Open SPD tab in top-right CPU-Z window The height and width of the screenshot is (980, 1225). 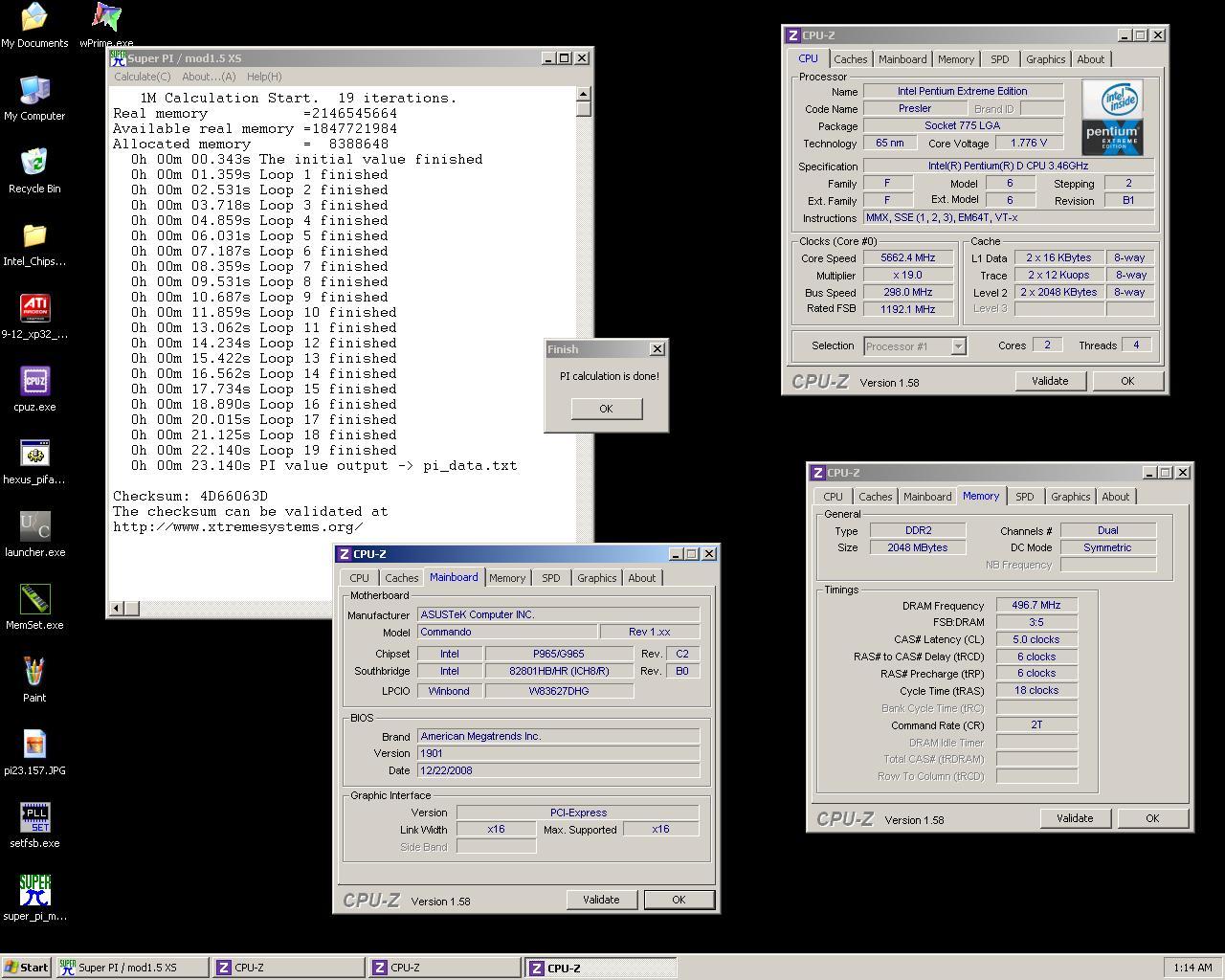(x=999, y=59)
